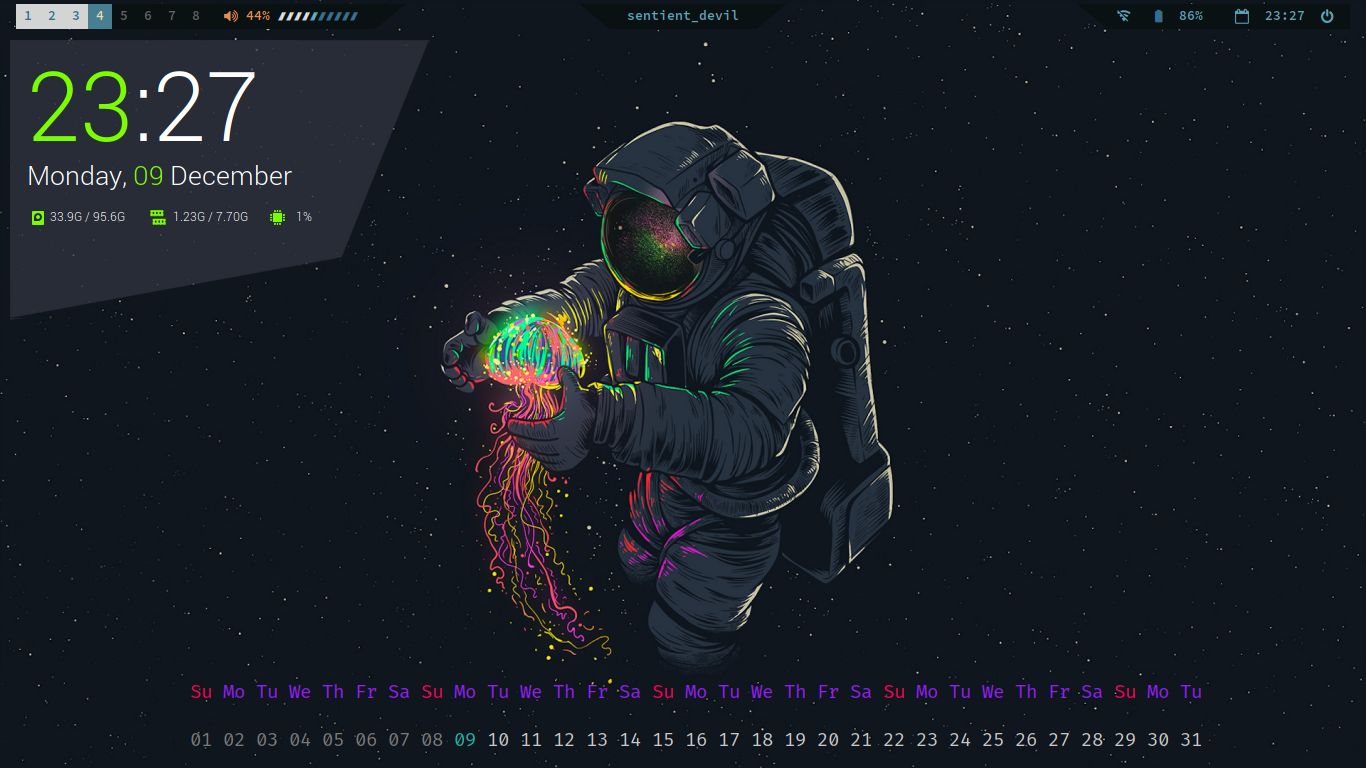Screen dimensions: 1366x768
Task: Click the disk usage icon in widget
Action: (38, 217)
